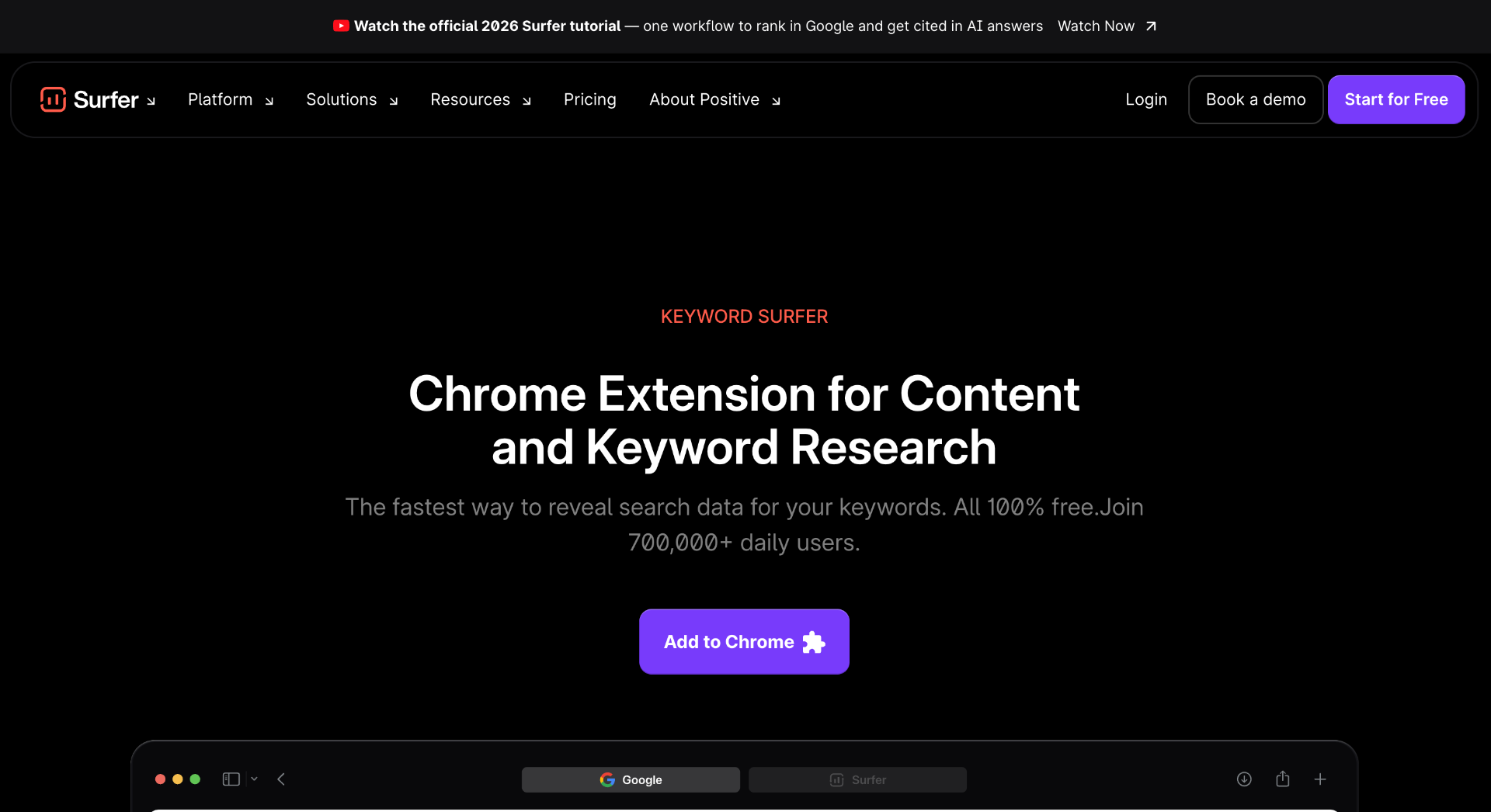Click the 'Chrome Extension for Content' headline
The height and width of the screenshot is (812, 1491).
point(744,394)
